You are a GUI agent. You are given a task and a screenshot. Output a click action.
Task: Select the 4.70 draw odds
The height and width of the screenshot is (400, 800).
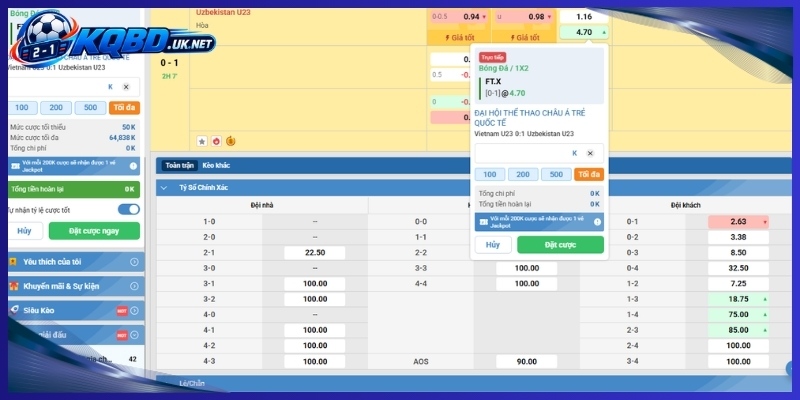click(x=584, y=32)
